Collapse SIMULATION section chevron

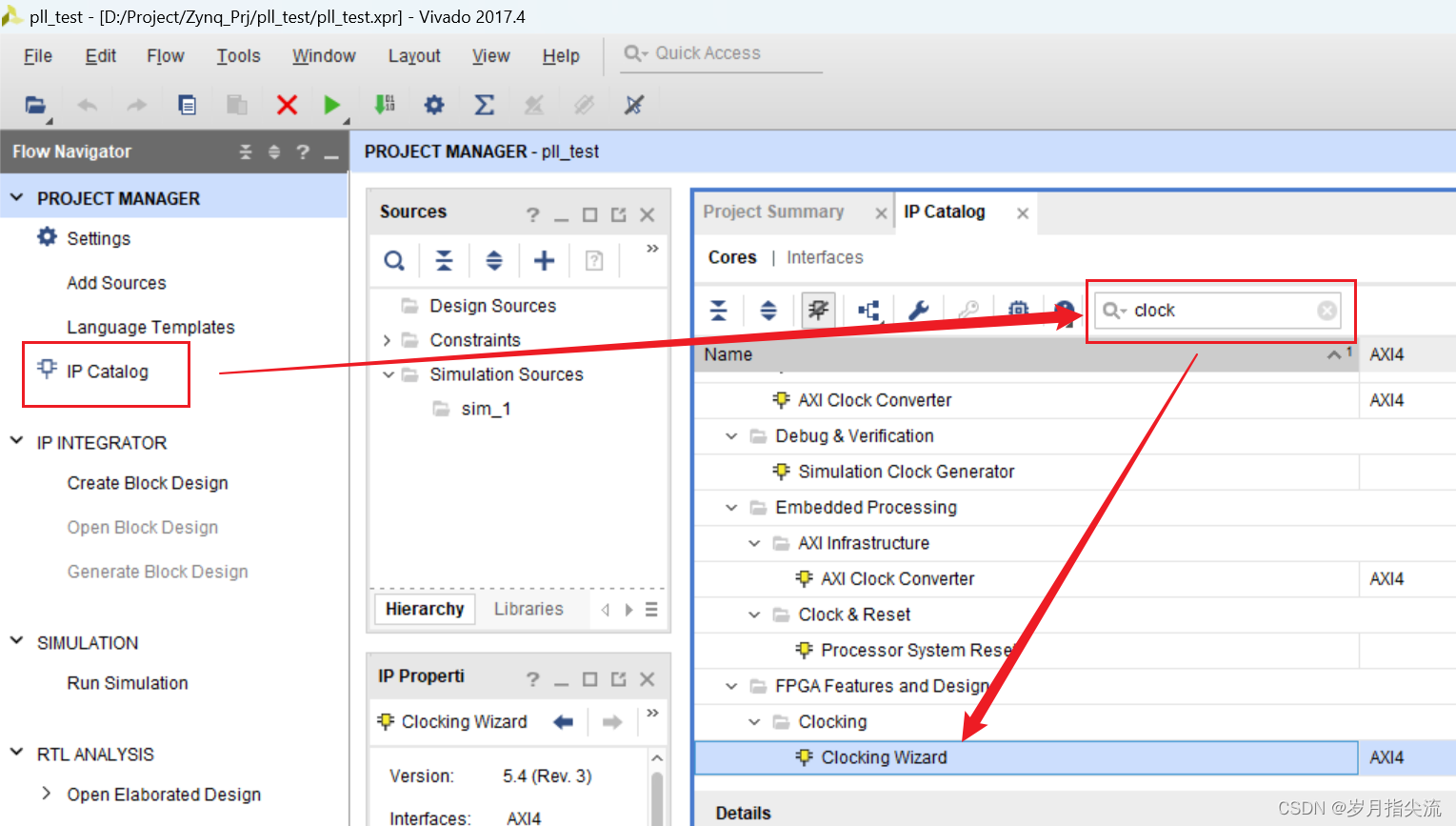point(16,642)
